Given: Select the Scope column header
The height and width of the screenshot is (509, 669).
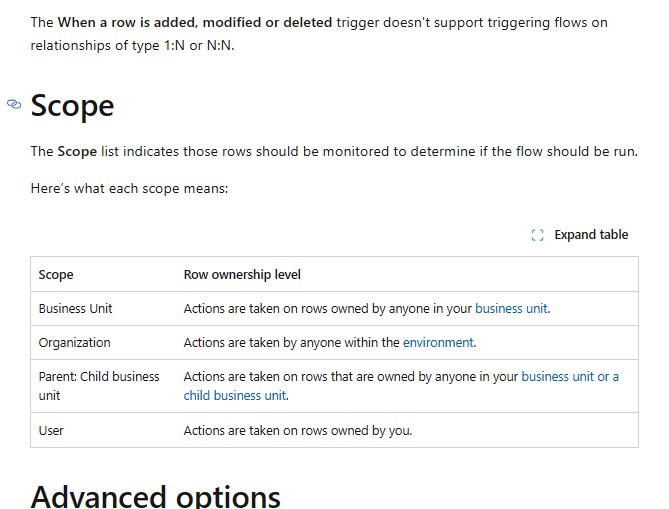Looking at the screenshot, I should click(x=56, y=274).
